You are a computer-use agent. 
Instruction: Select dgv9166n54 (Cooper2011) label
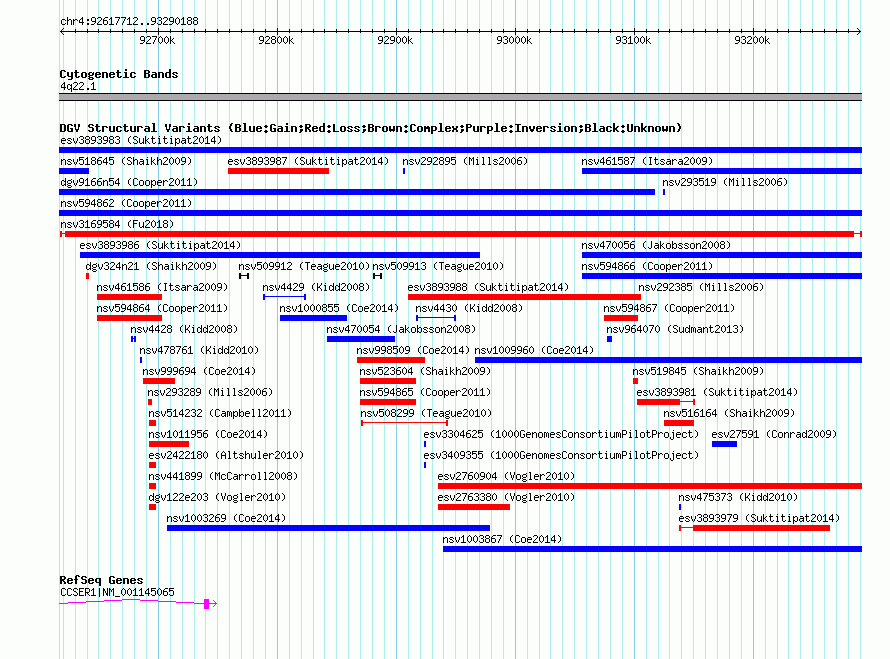129,182
